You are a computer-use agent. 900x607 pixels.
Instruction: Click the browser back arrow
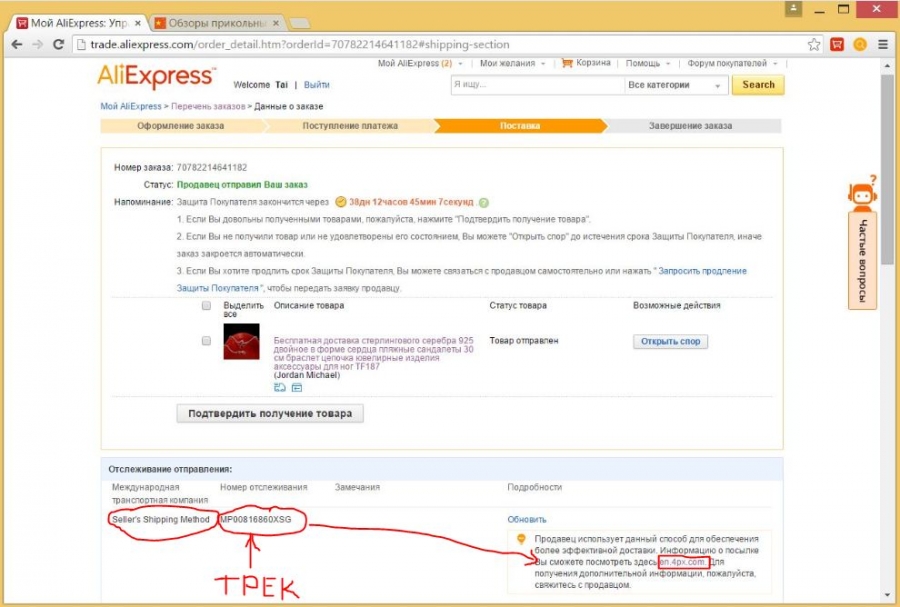point(17,44)
